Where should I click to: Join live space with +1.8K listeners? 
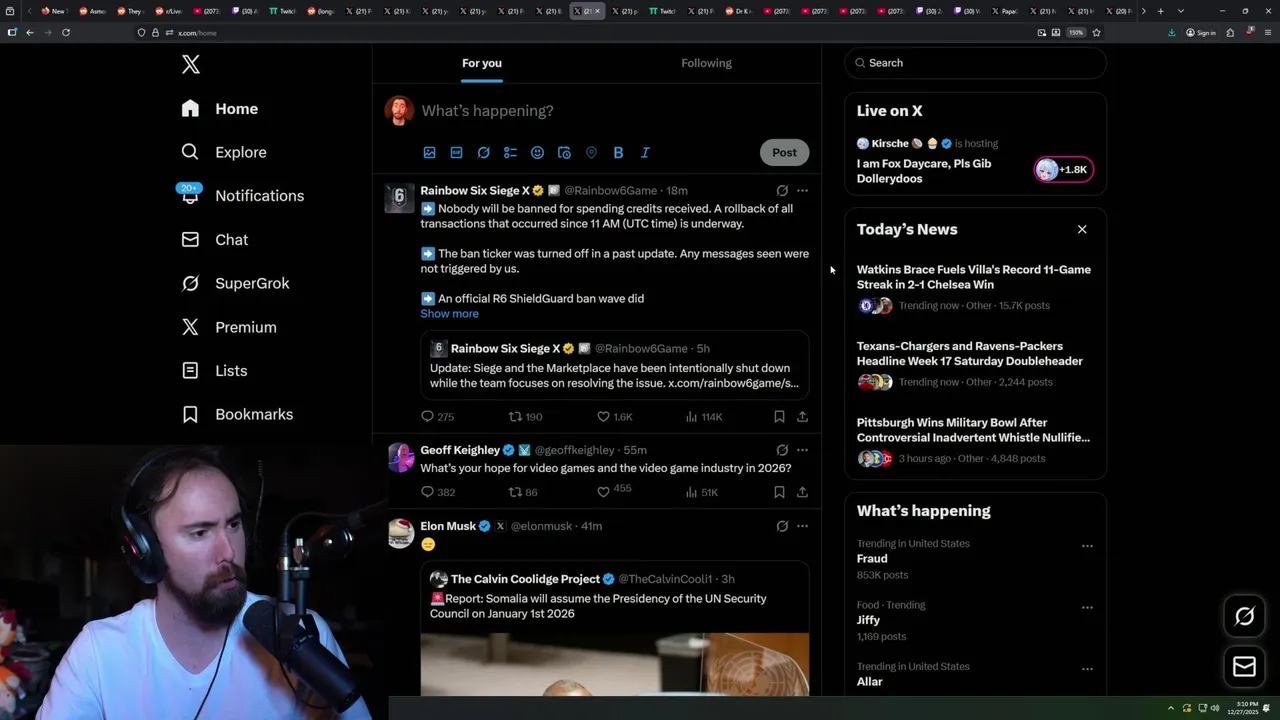1063,170
